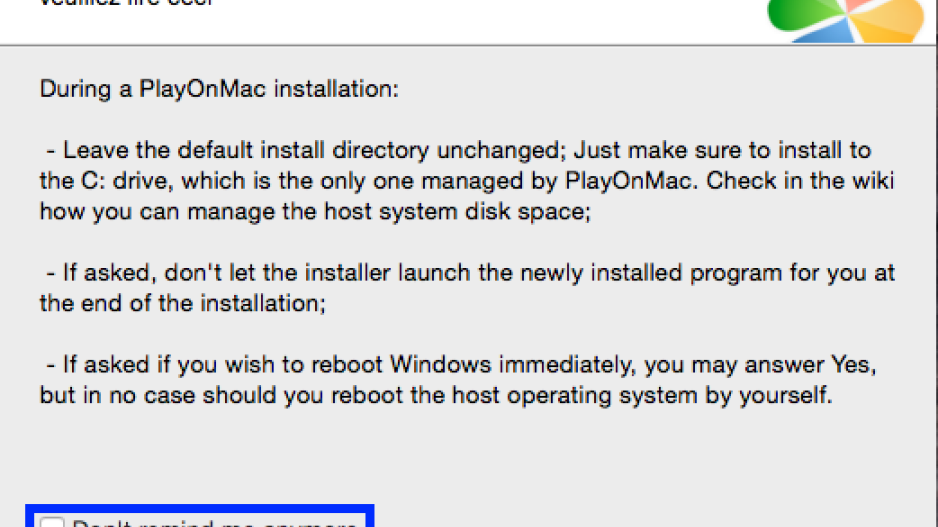Click the PlayOnMac clover logo
The image size is (938, 527).
coord(846,20)
